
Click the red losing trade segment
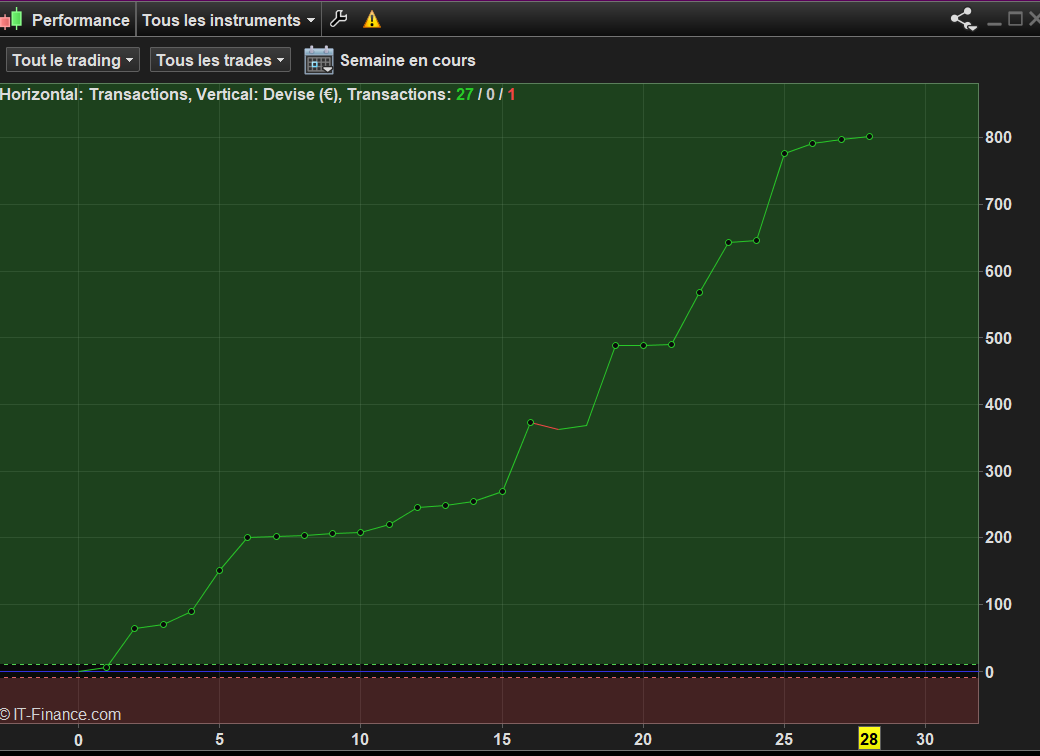pos(545,426)
